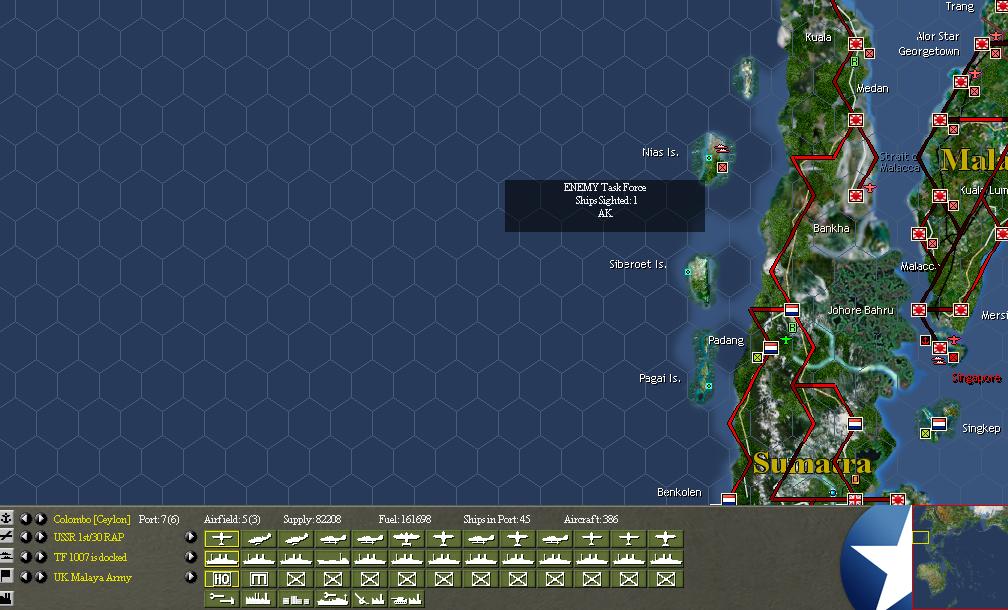
Task: Click the Colombo [Ceylon] base name
Action: pyautogui.click(x=91, y=518)
